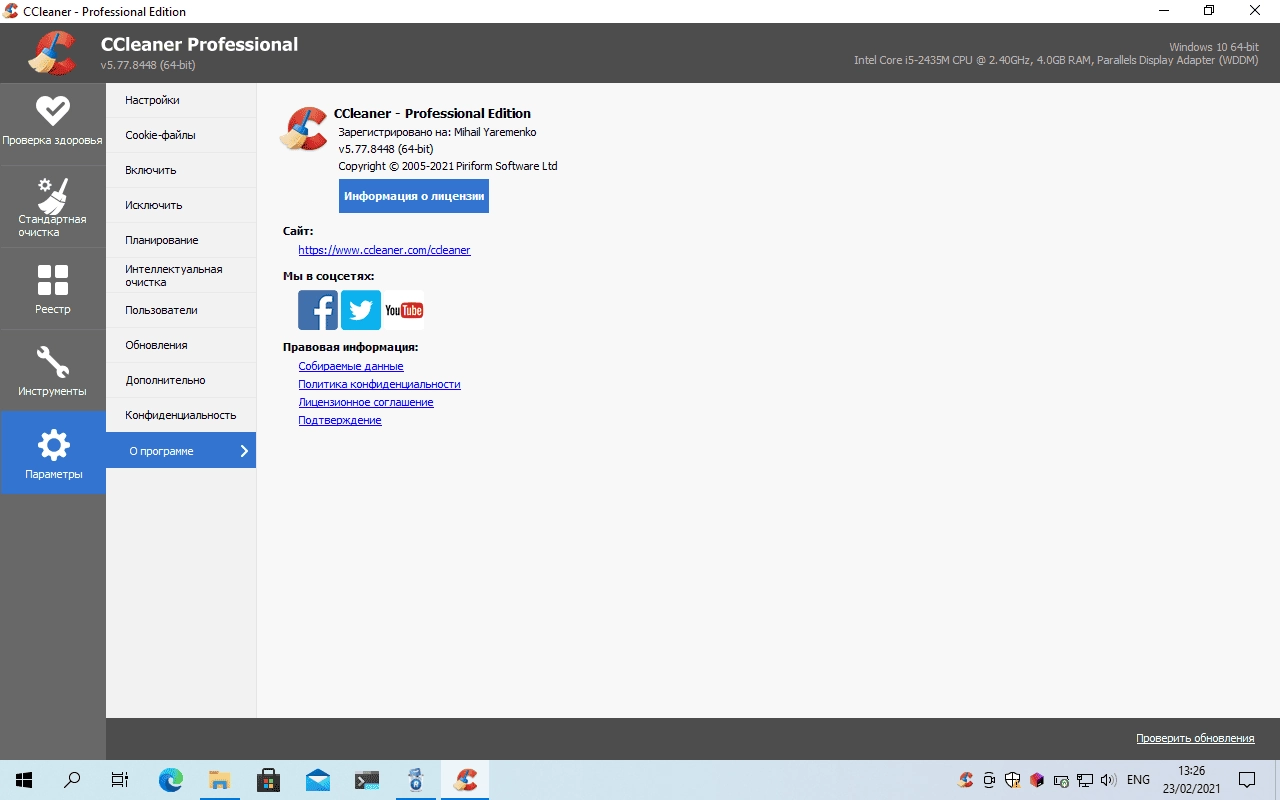Open the YouTube channel icon

pos(404,310)
